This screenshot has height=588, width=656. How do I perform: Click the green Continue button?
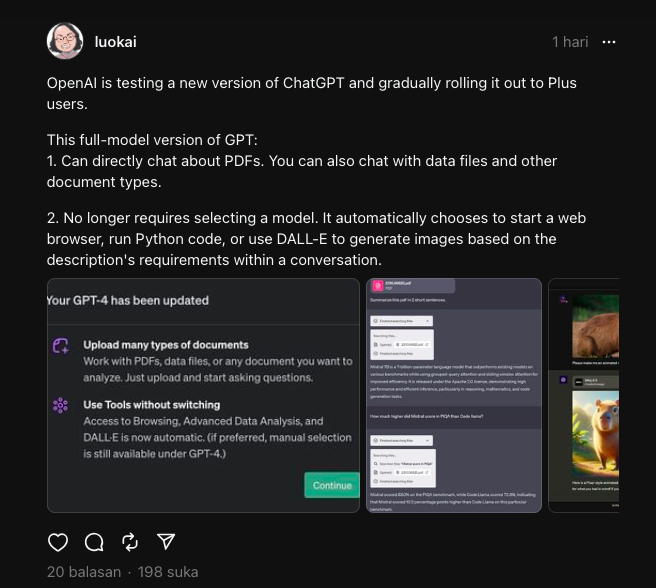tap(332, 485)
